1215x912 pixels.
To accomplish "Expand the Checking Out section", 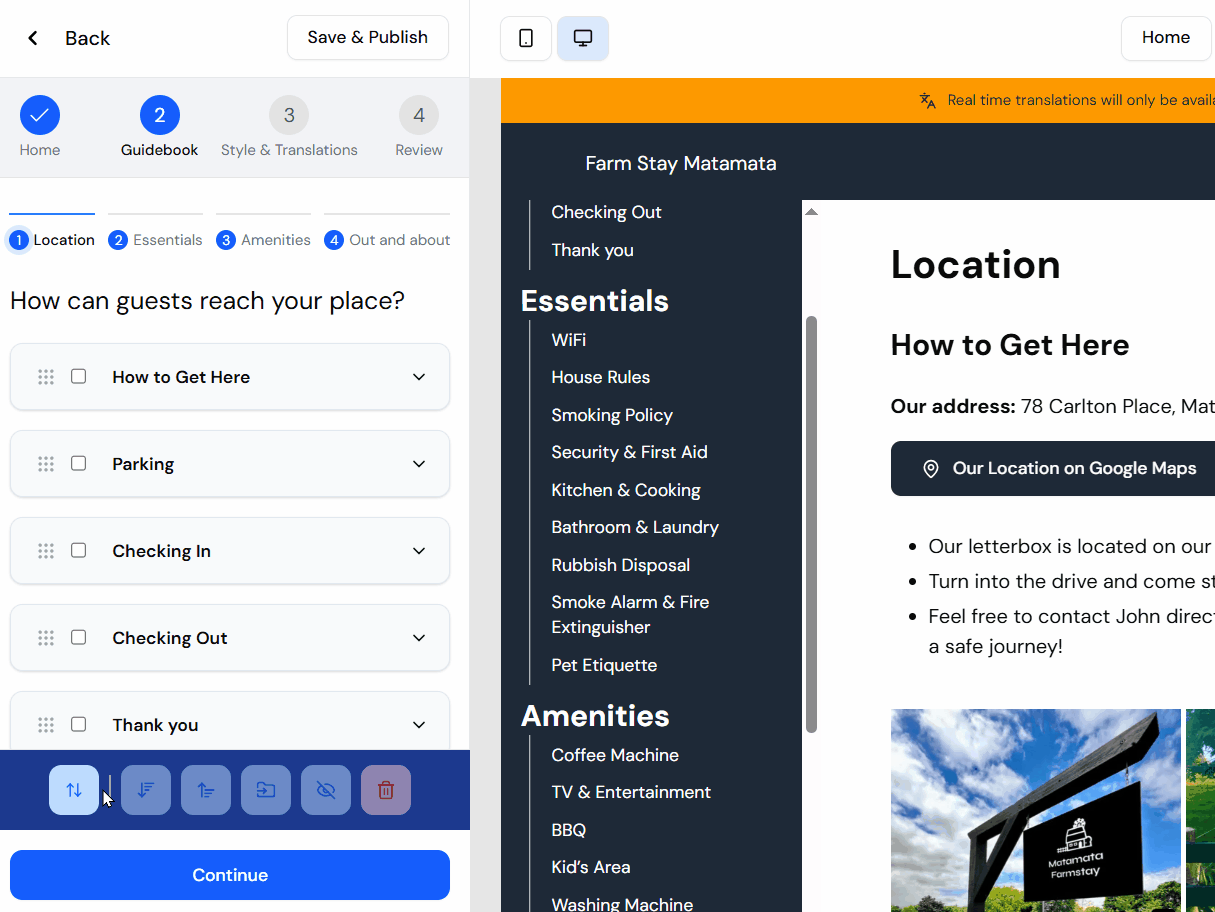I will pyautogui.click(x=419, y=637).
